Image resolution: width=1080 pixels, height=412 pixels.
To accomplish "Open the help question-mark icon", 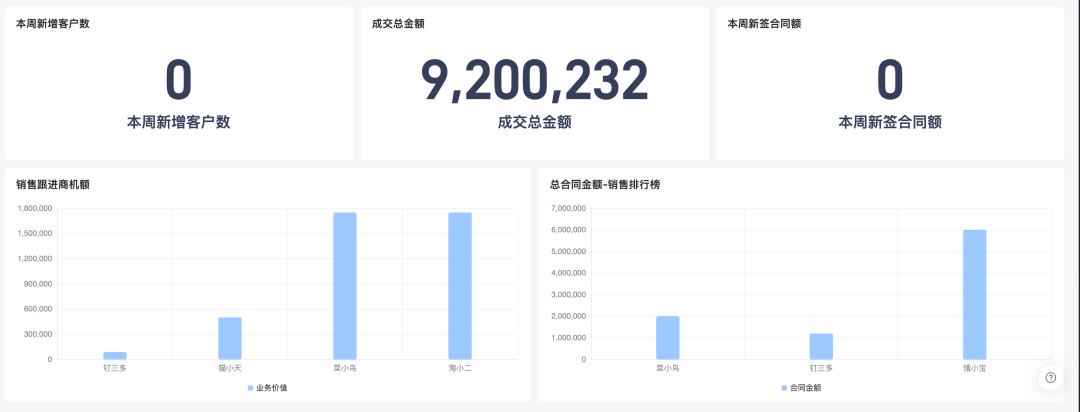I will coord(1050,377).
